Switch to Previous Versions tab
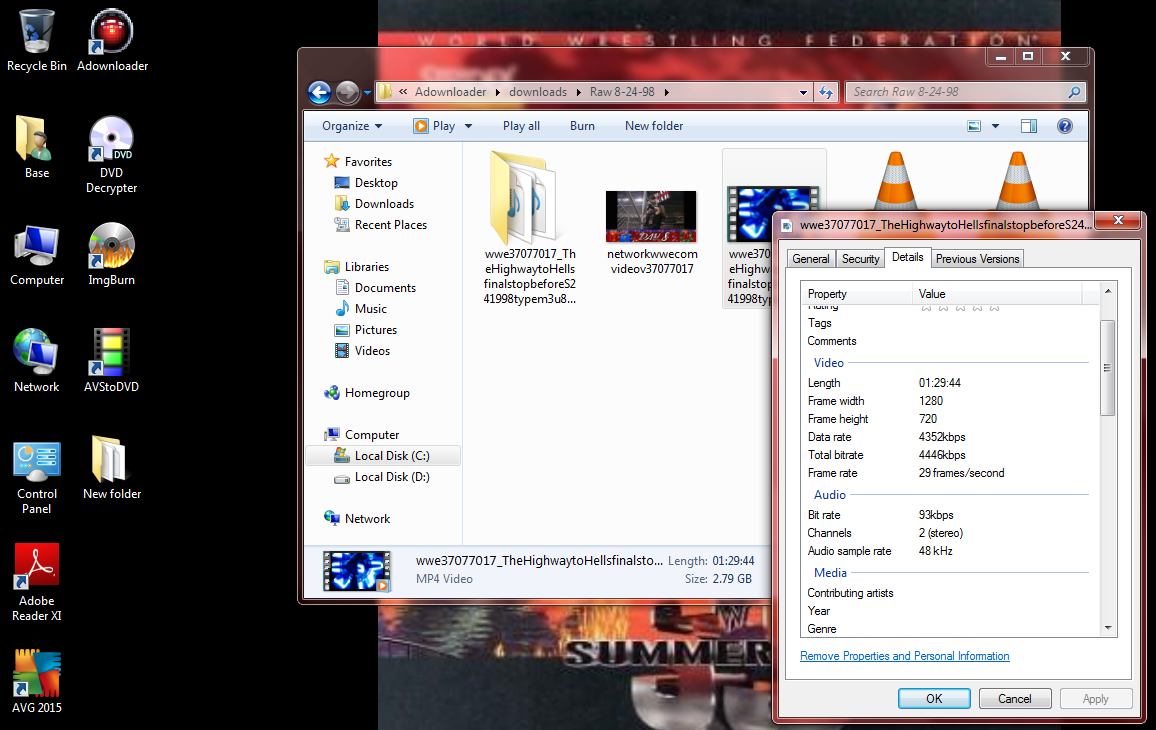Viewport: 1156px width, 730px height. tap(978, 259)
